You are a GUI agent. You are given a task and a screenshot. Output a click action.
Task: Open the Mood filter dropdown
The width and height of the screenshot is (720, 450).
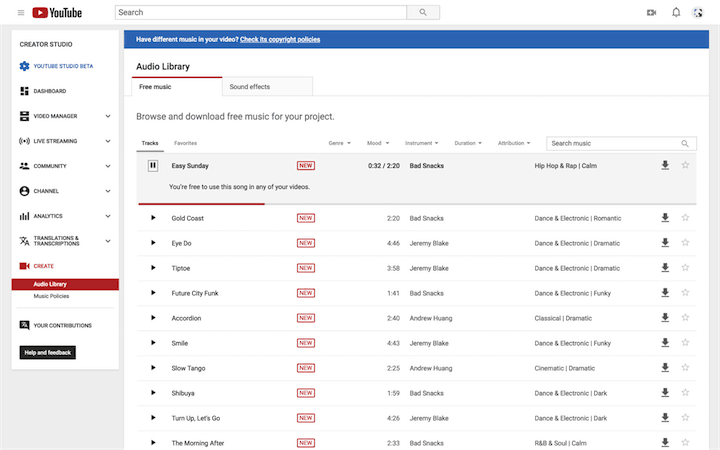378,143
